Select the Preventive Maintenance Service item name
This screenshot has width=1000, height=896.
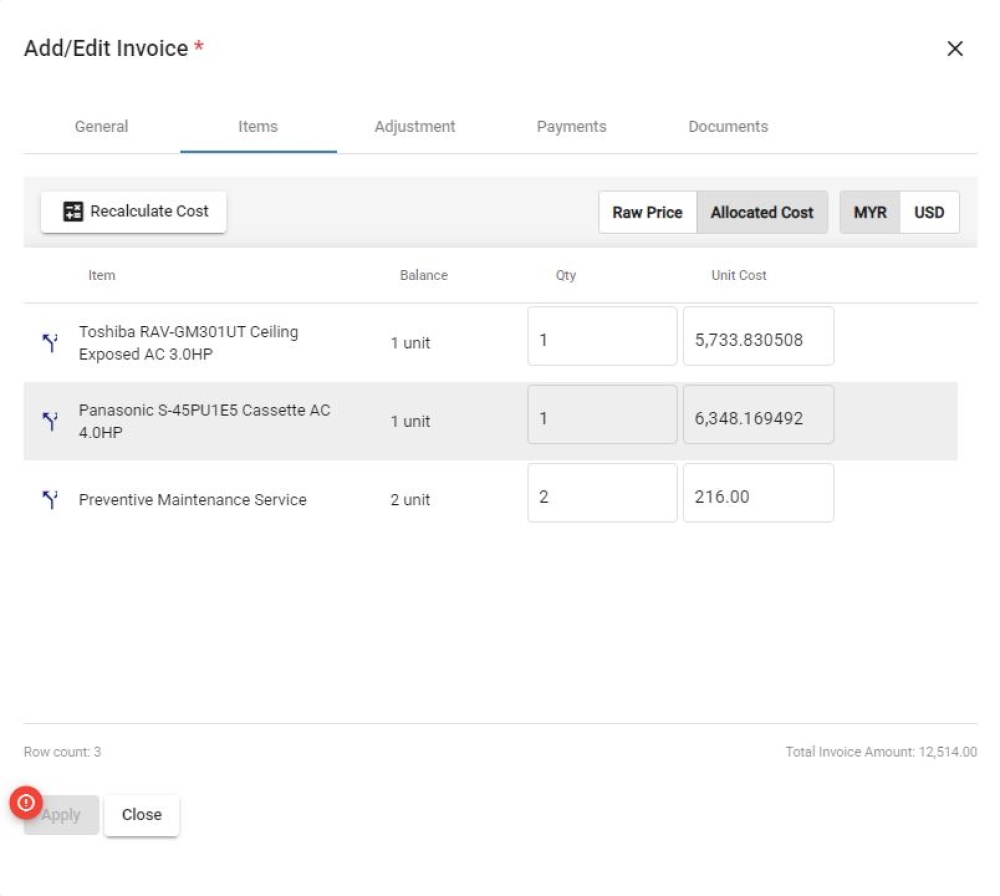(193, 500)
